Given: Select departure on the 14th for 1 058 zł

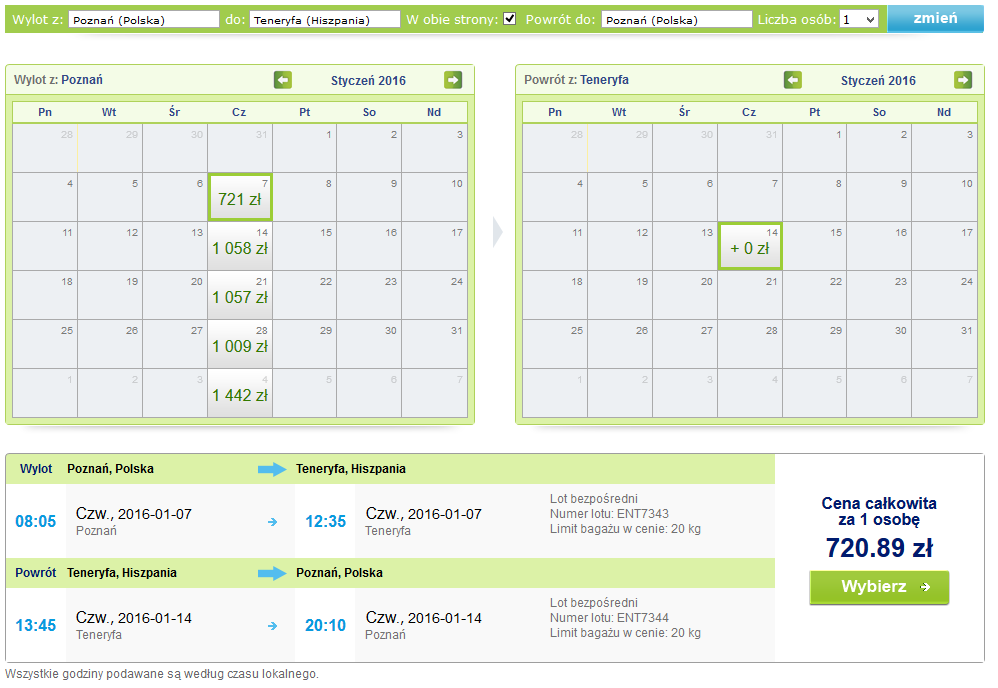Looking at the screenshot, I should click(241, 246).
